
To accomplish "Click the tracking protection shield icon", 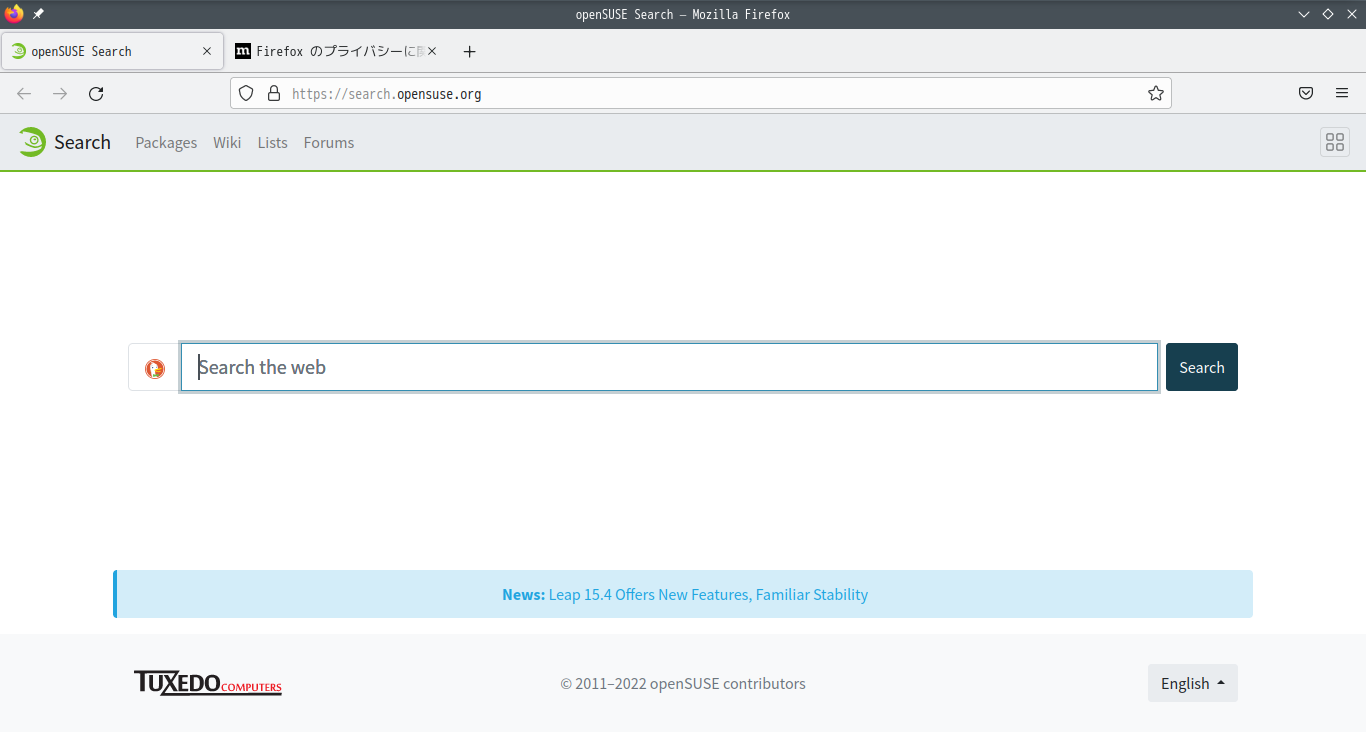I will coord(246,93).
